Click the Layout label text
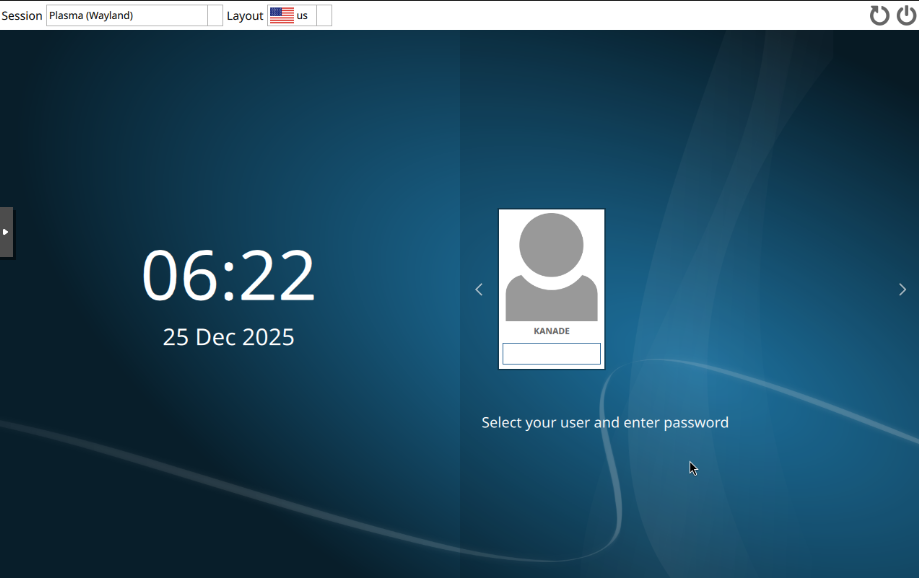 tap(245, 16)
